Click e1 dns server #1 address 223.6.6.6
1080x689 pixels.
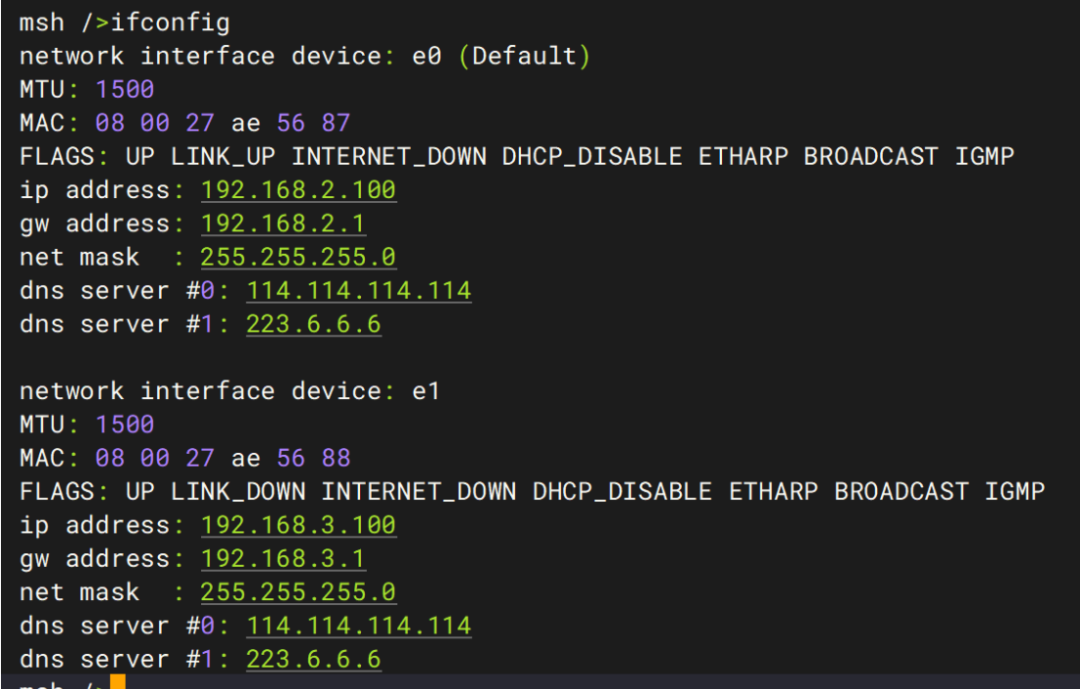pyautogui.click(x=313, y=659)
